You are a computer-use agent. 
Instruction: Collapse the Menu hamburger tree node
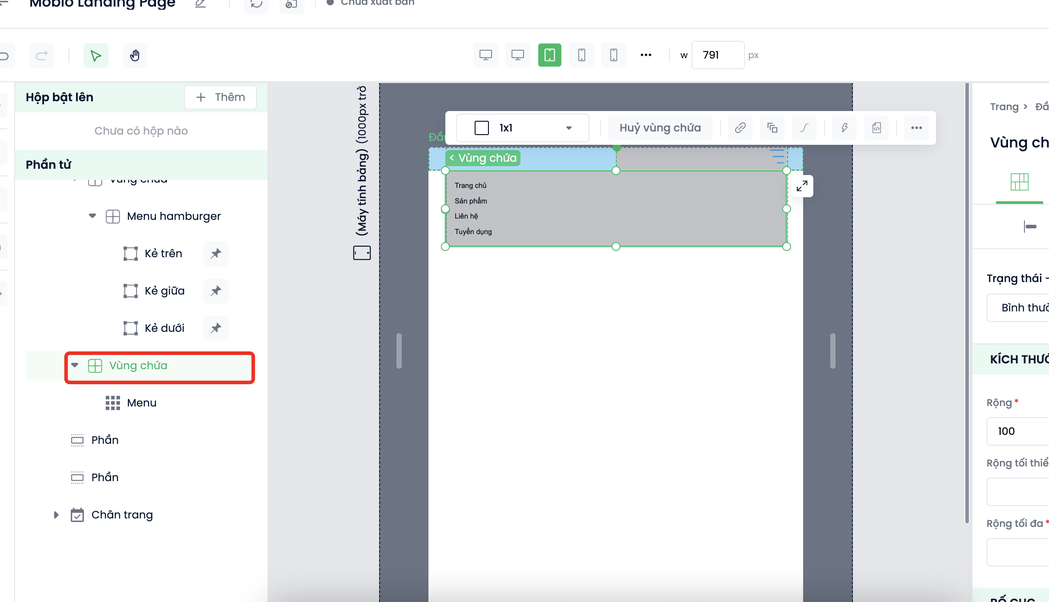[x=93, y=216]
